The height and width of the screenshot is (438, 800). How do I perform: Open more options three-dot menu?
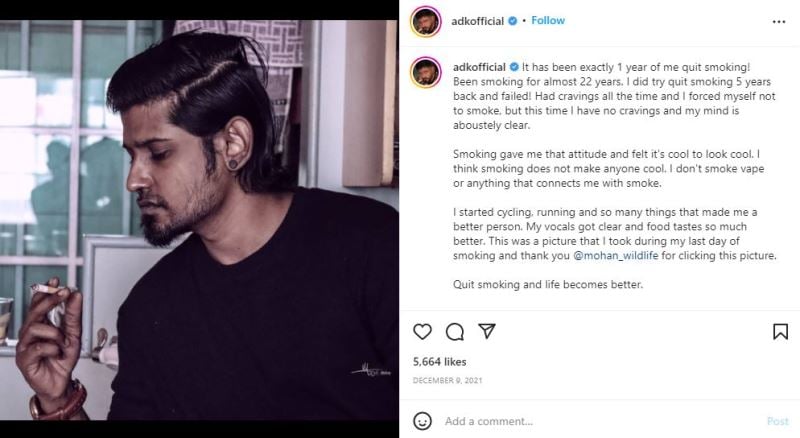(779, 20)
